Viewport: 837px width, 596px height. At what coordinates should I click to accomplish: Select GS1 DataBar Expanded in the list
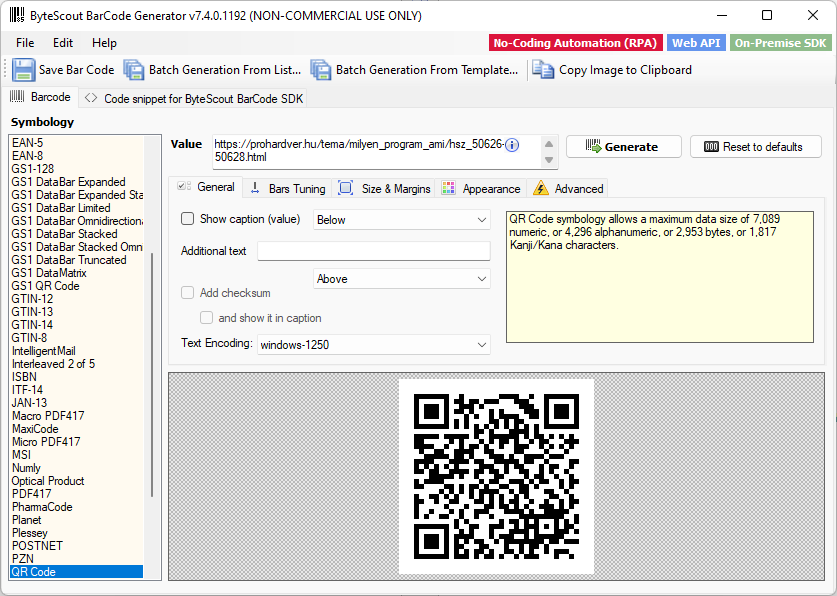[x=76, y=182]
